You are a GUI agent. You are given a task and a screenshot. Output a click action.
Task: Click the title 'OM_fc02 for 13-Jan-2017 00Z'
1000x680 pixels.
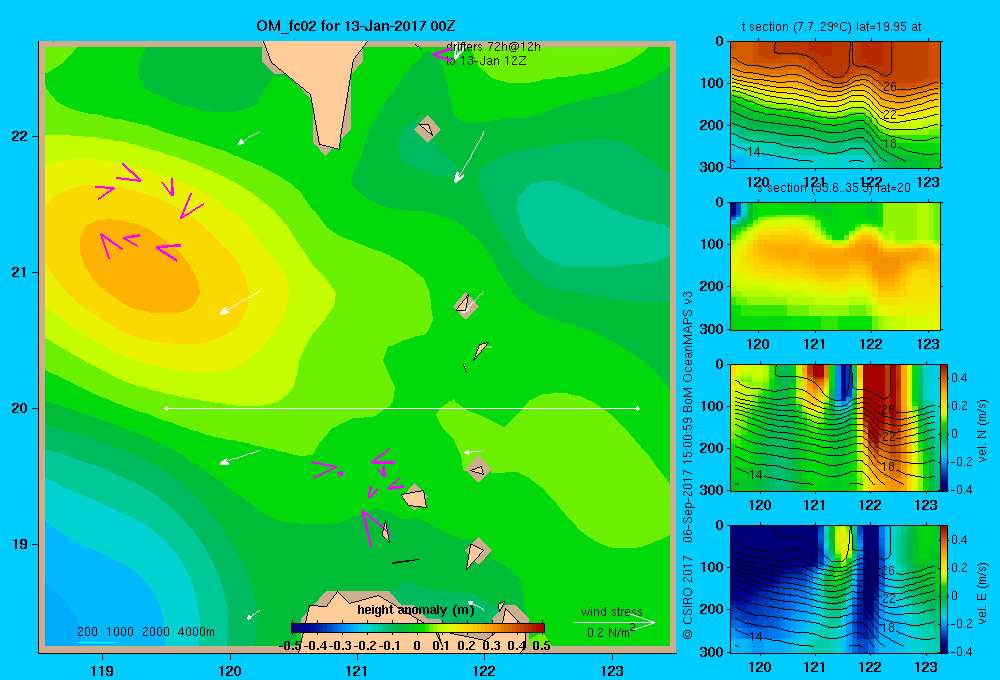coord(356,26)
